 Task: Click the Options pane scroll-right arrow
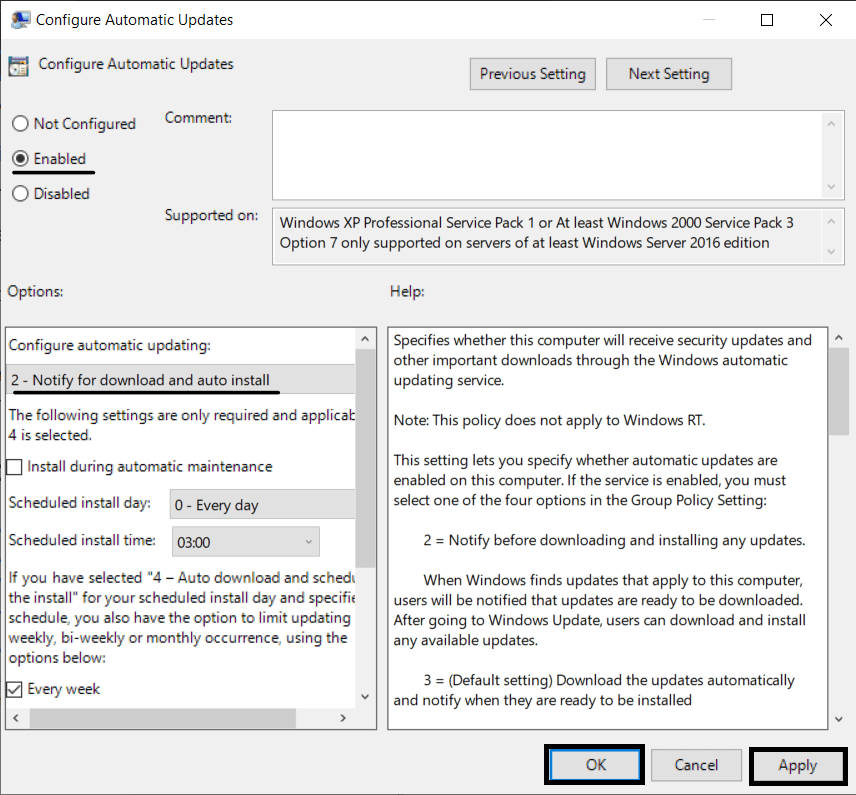pyautogui.click(x=343, y=718)
